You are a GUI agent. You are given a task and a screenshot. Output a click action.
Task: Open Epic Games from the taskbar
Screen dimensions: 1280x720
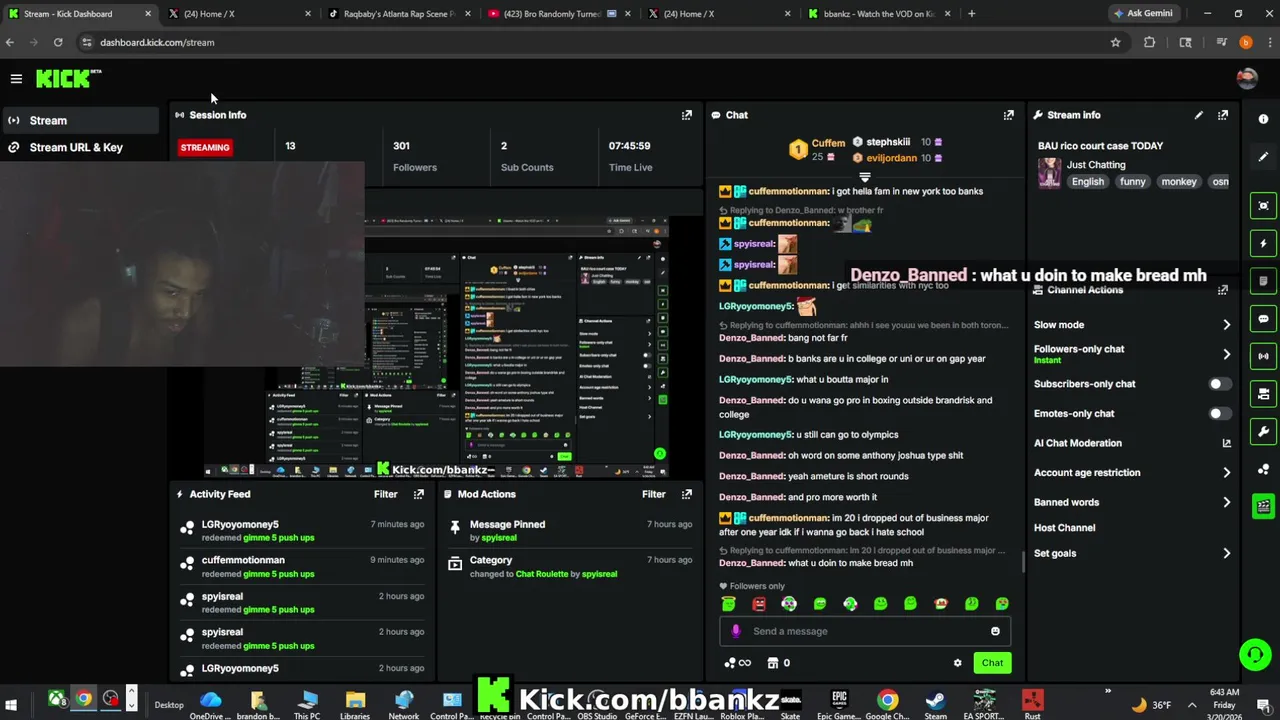coord(840,703)
